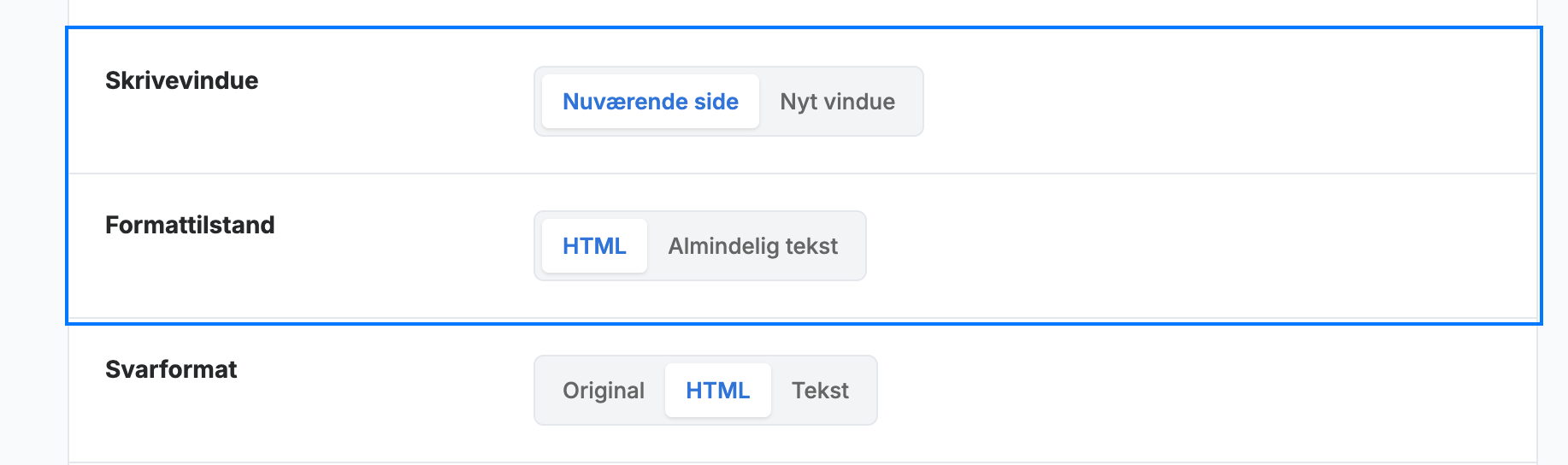Screen dimensions: 1568x465
Task: Set Formattilstand to HTML
Action: point(594,246)
